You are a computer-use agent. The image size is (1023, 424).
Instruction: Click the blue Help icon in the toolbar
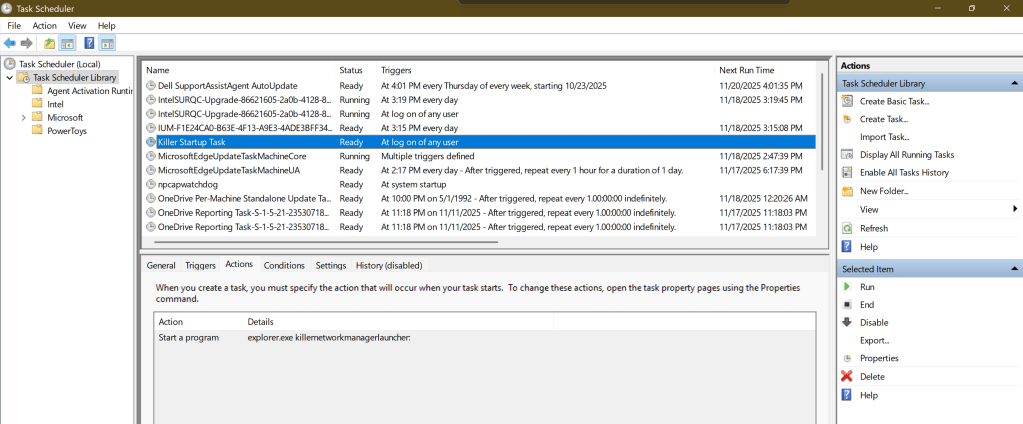tap(88, 43)
